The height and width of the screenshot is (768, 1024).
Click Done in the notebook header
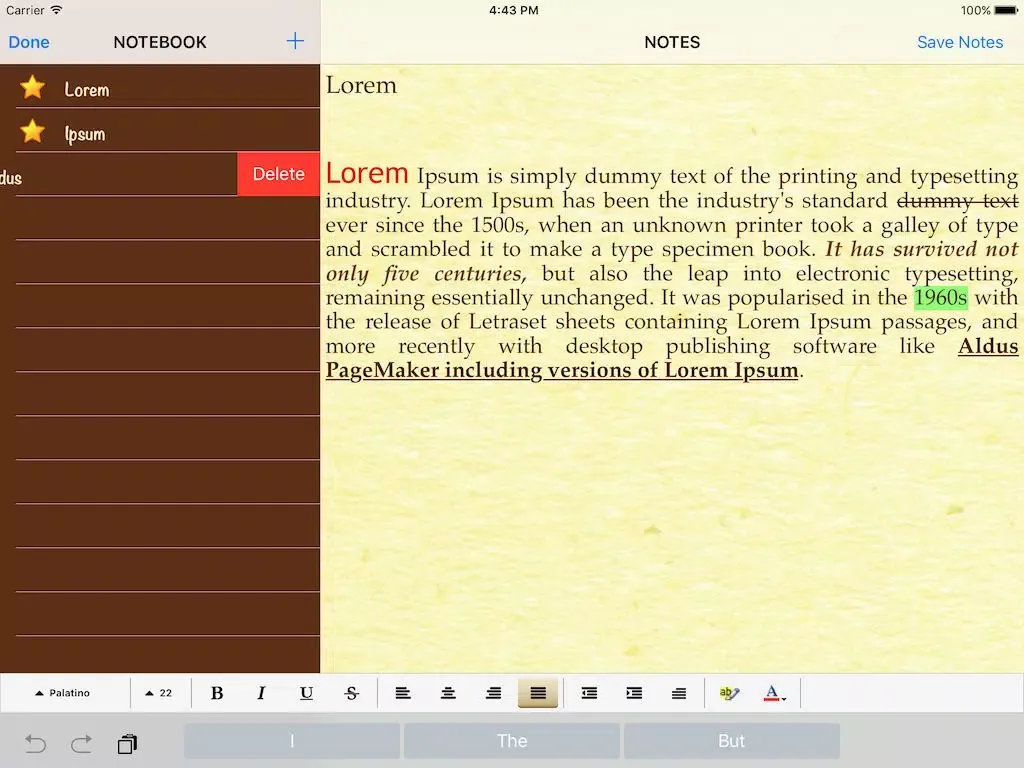29,42
